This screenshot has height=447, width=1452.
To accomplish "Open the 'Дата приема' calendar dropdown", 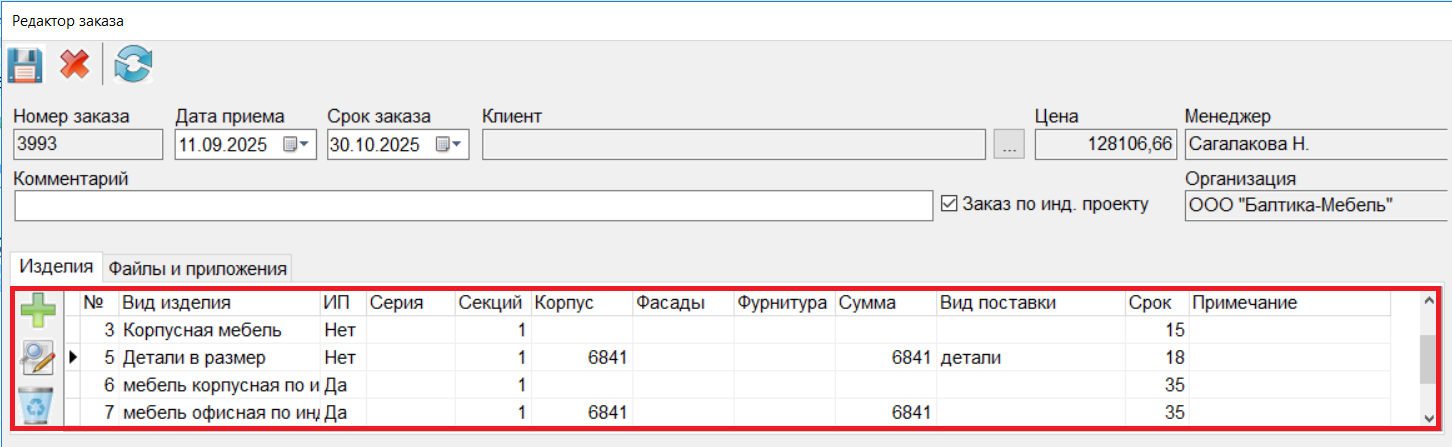I will pyautogui.click(x=296, y=145).
